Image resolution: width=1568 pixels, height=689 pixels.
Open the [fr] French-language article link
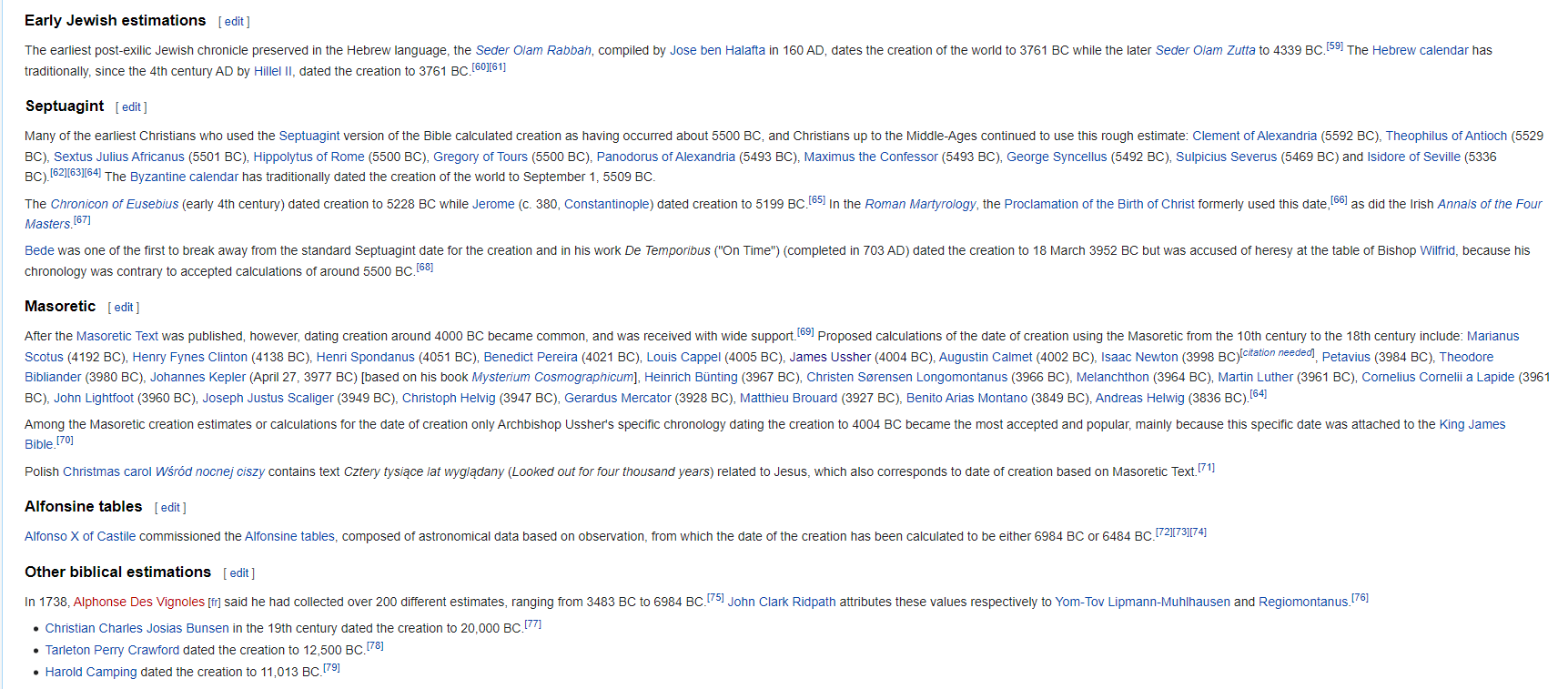click(x=214, y=603)
